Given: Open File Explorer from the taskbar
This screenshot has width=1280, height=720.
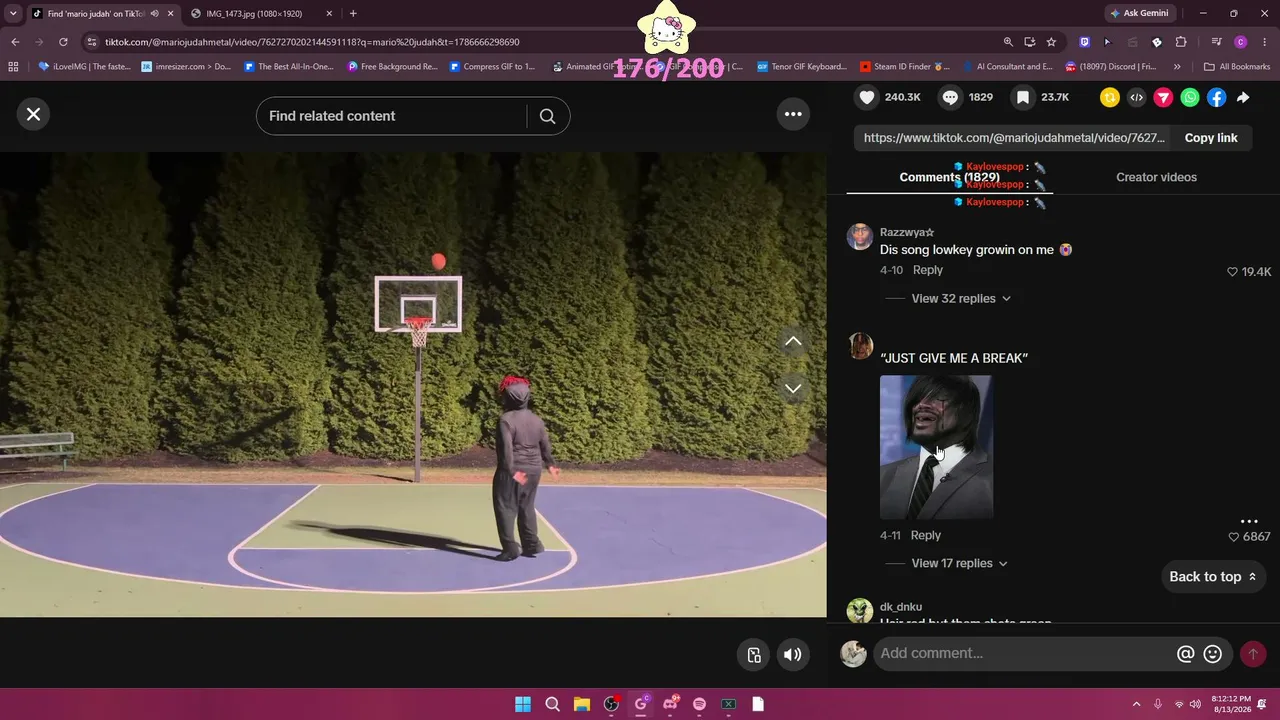Looking at the screenshot, I should [582, 704].
